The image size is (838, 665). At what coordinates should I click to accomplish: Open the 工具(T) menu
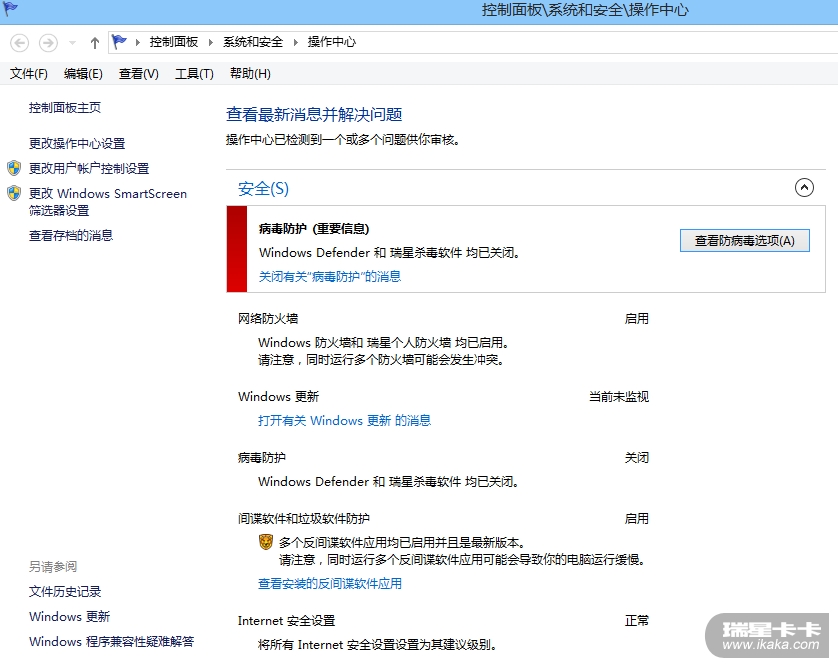pyautogui.click(x=194, y=74)
